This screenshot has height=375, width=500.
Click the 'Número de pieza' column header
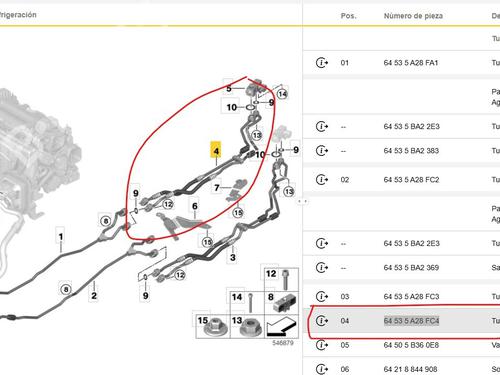[x=413, y=16]
